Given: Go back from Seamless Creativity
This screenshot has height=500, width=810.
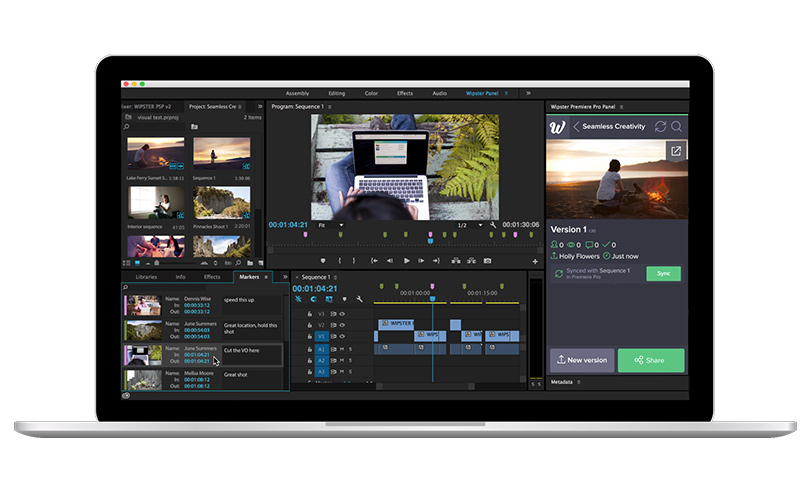Looking at the screenshot, I should click(576, 127).
